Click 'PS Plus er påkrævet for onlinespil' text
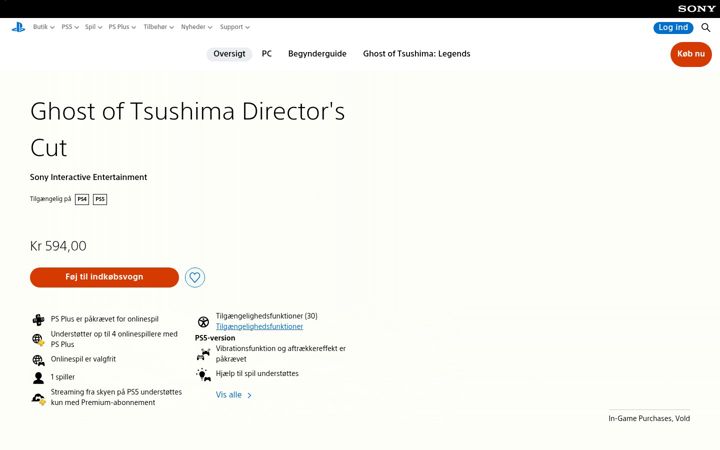 pyautogui.click(x=105, y=319)
